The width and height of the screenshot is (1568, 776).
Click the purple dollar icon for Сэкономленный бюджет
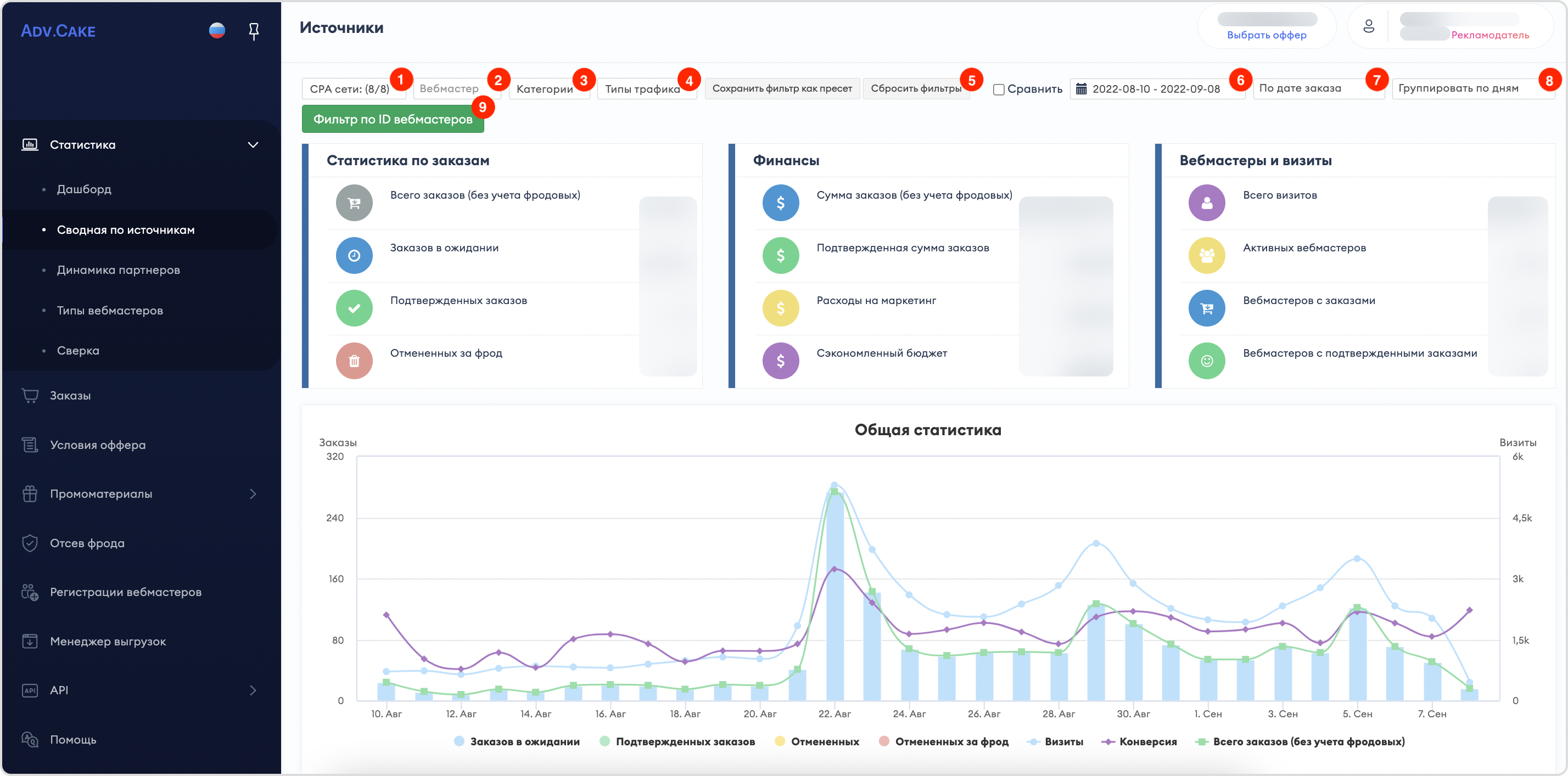[x=780, y=361]
